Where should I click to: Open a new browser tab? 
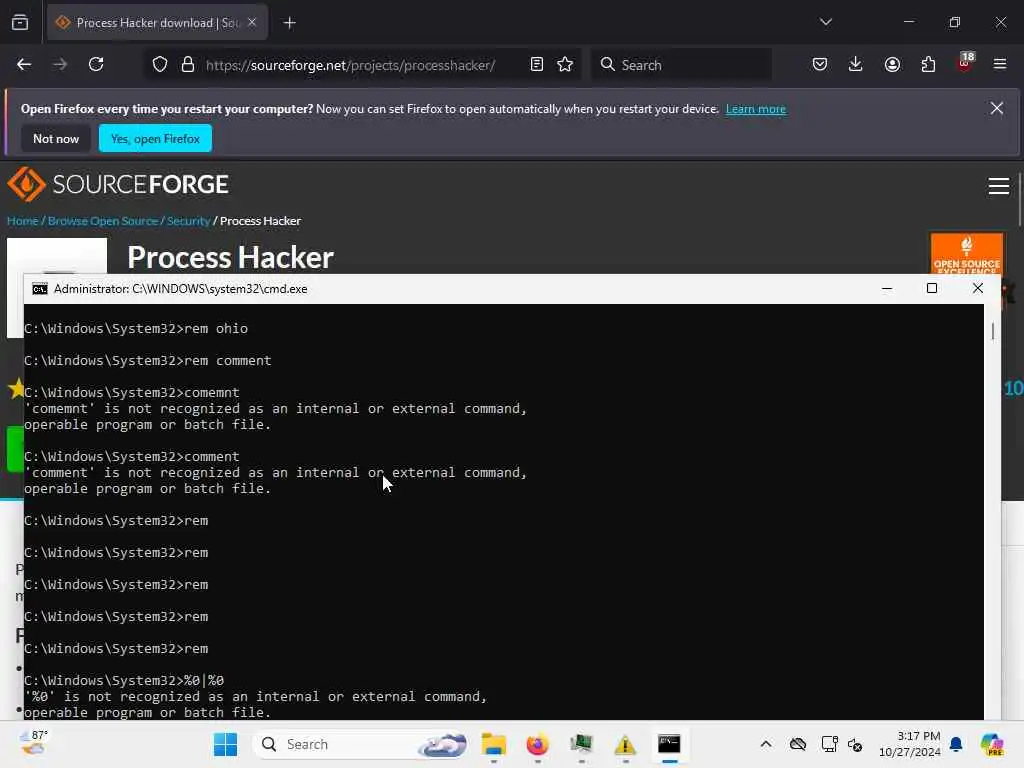(290, 24)
